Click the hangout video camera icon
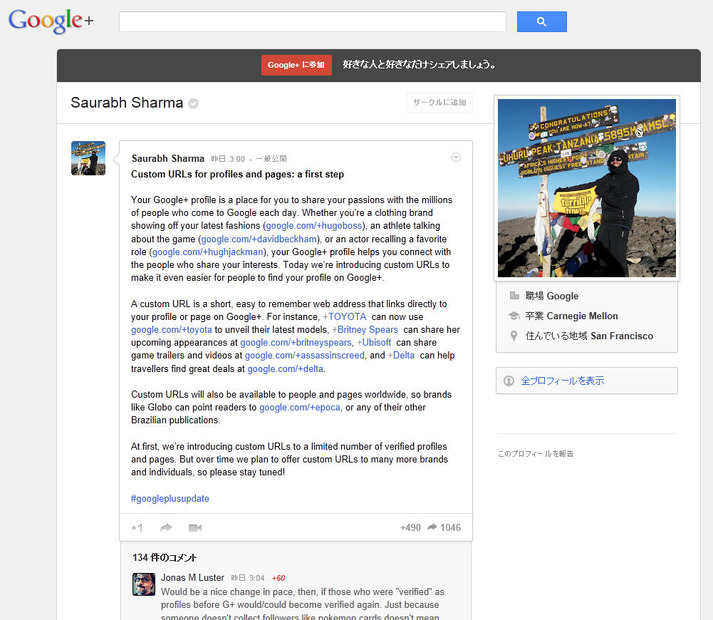713x620 pixels. pyautogui.click(x=195, y=528)
